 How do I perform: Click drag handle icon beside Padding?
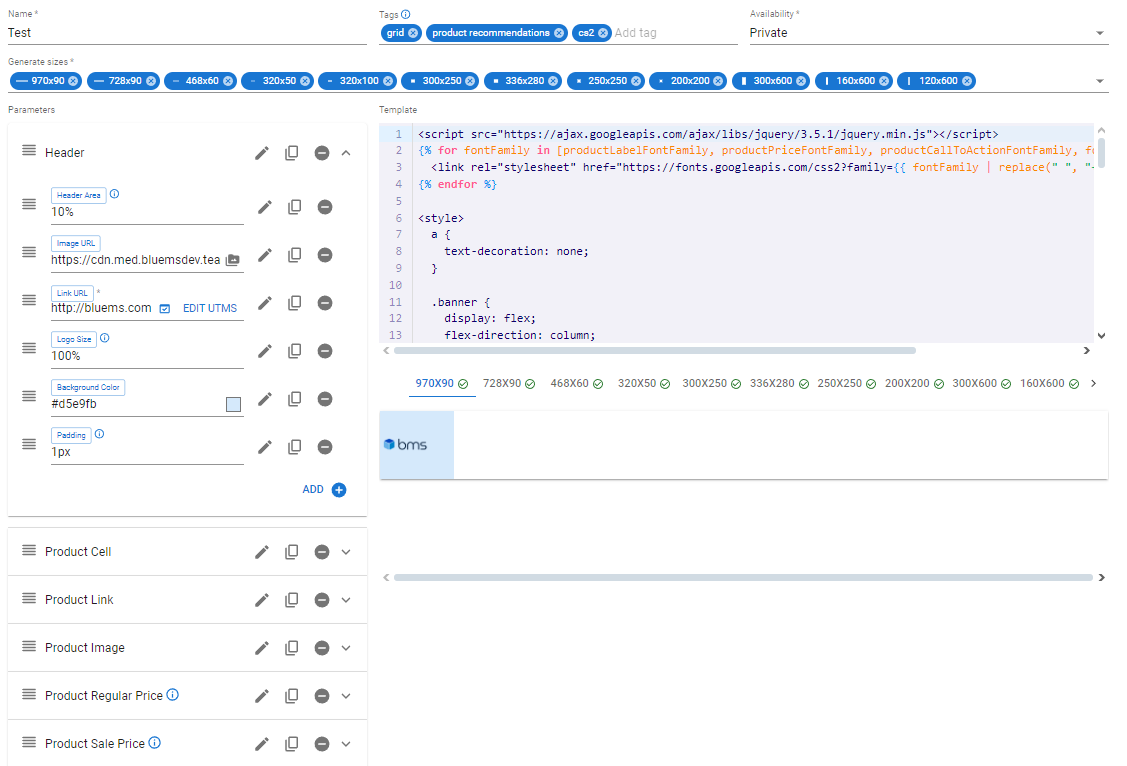(x=29, y=443)
